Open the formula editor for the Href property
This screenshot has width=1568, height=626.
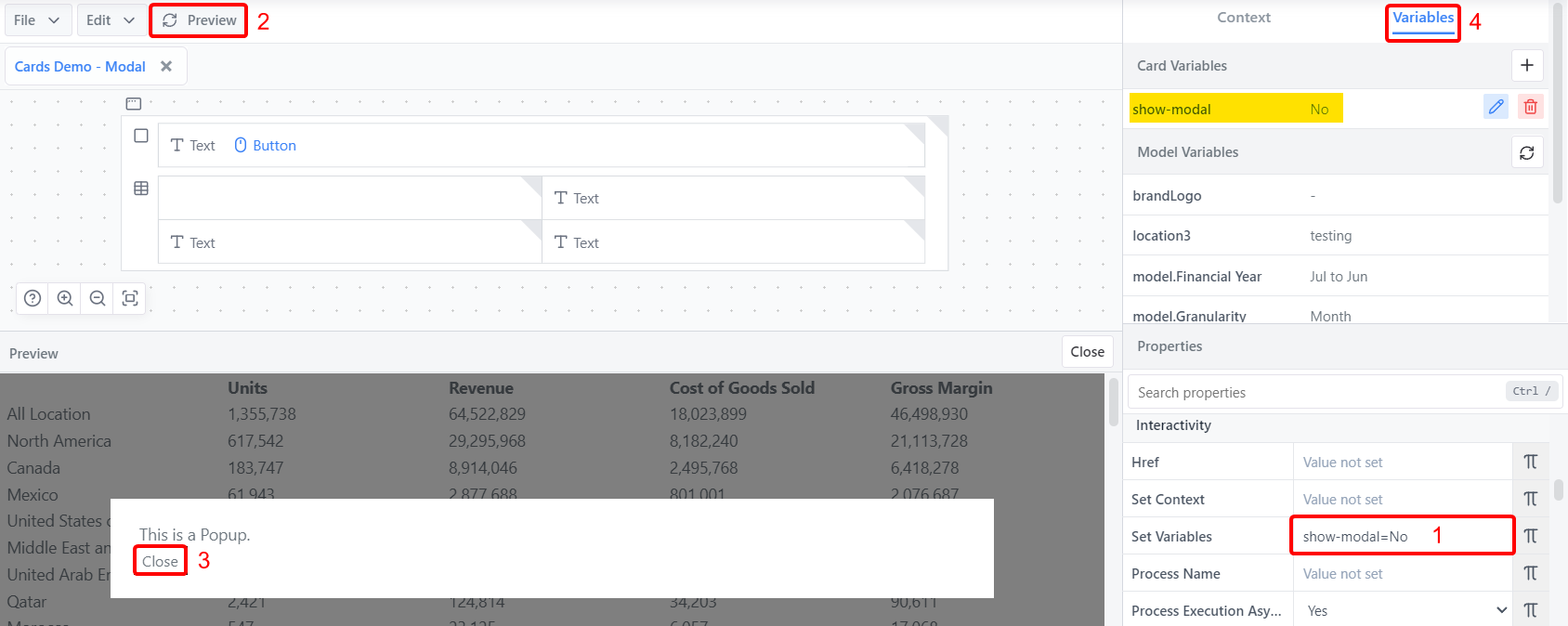click(1530, 461)
